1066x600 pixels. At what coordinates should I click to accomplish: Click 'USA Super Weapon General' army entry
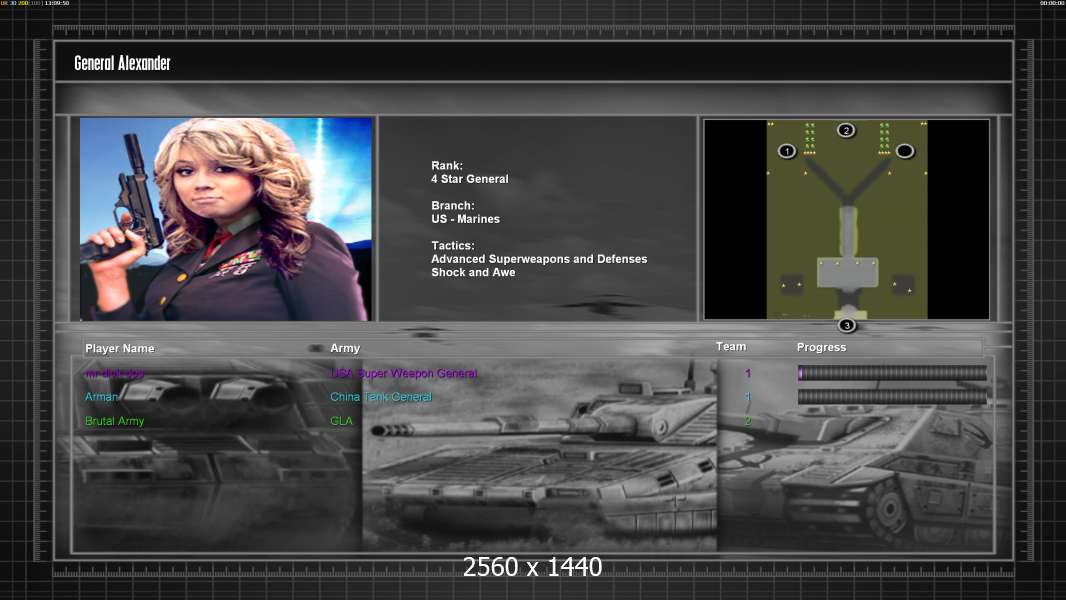point(403,373)
